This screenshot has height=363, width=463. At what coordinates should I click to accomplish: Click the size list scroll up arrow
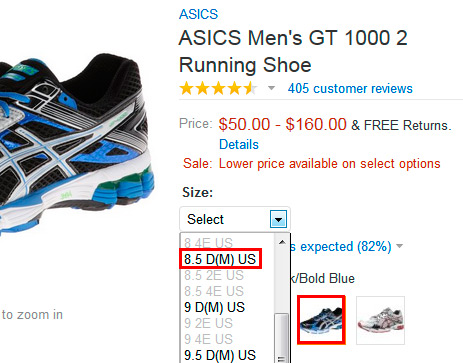click(282, 242)
